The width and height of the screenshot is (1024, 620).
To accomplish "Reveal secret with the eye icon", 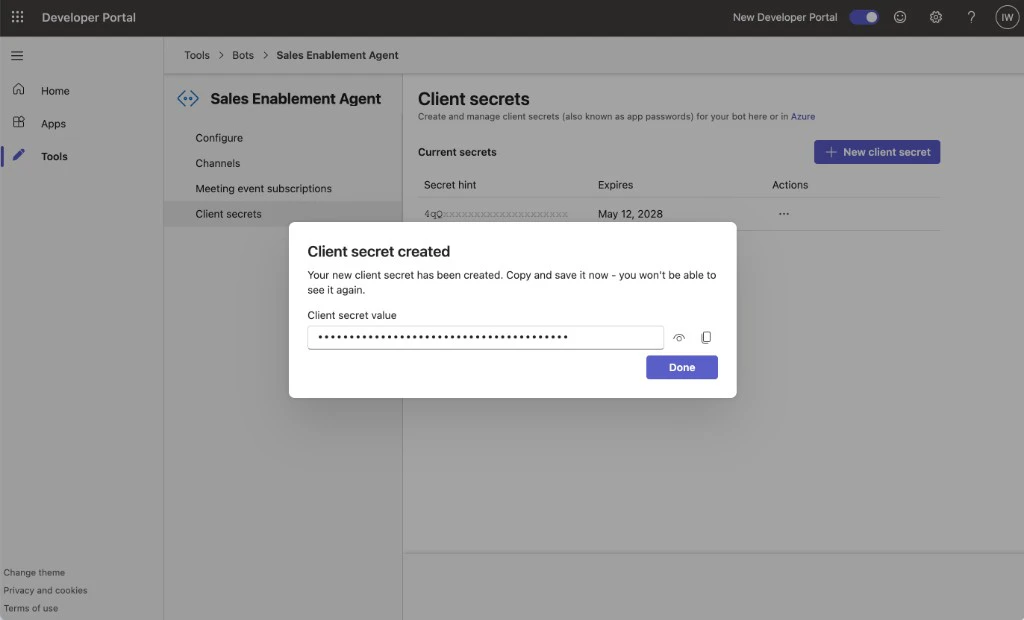I will tap(679, 338).
